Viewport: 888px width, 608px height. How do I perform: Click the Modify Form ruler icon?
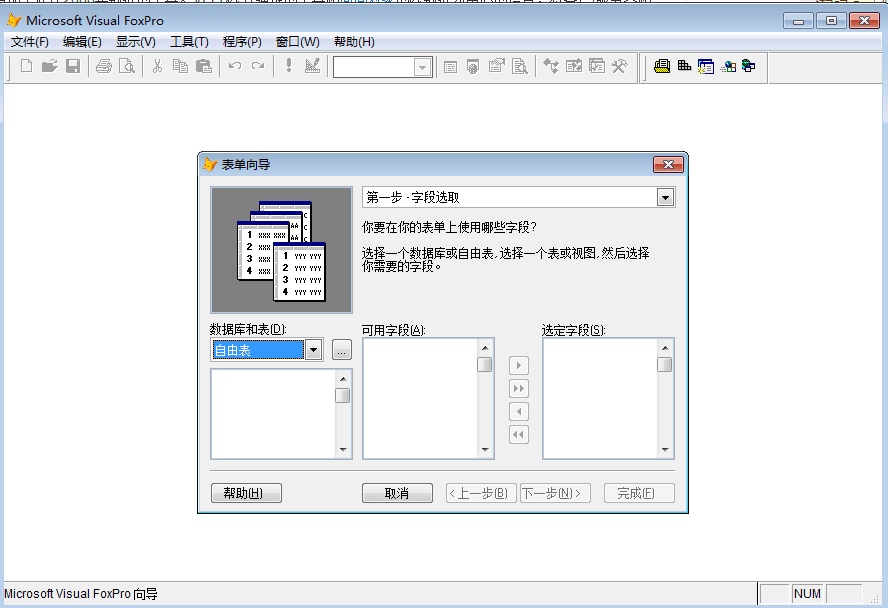[x=312, y=66]
